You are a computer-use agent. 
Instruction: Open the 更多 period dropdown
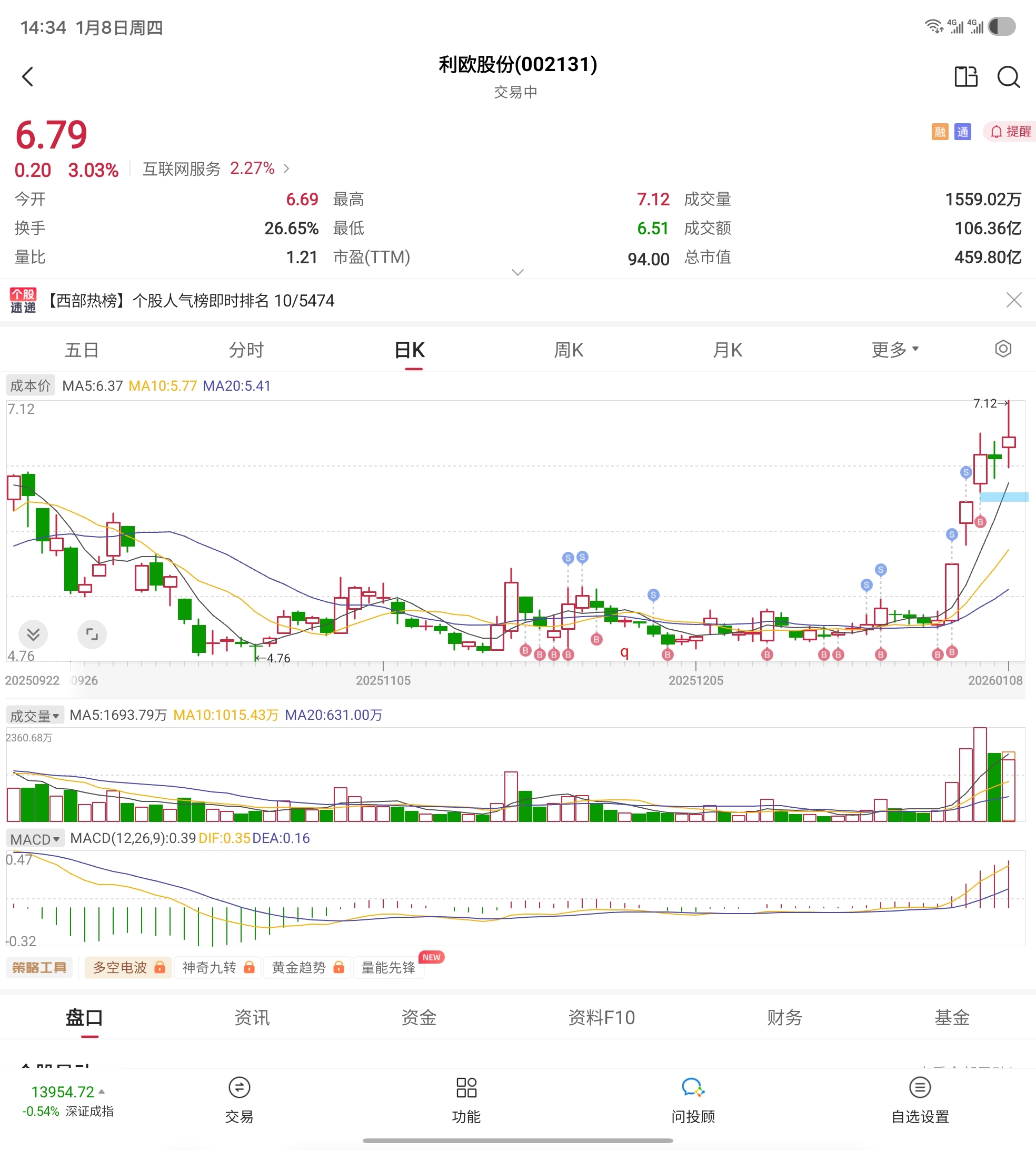[x=895, y=350]
